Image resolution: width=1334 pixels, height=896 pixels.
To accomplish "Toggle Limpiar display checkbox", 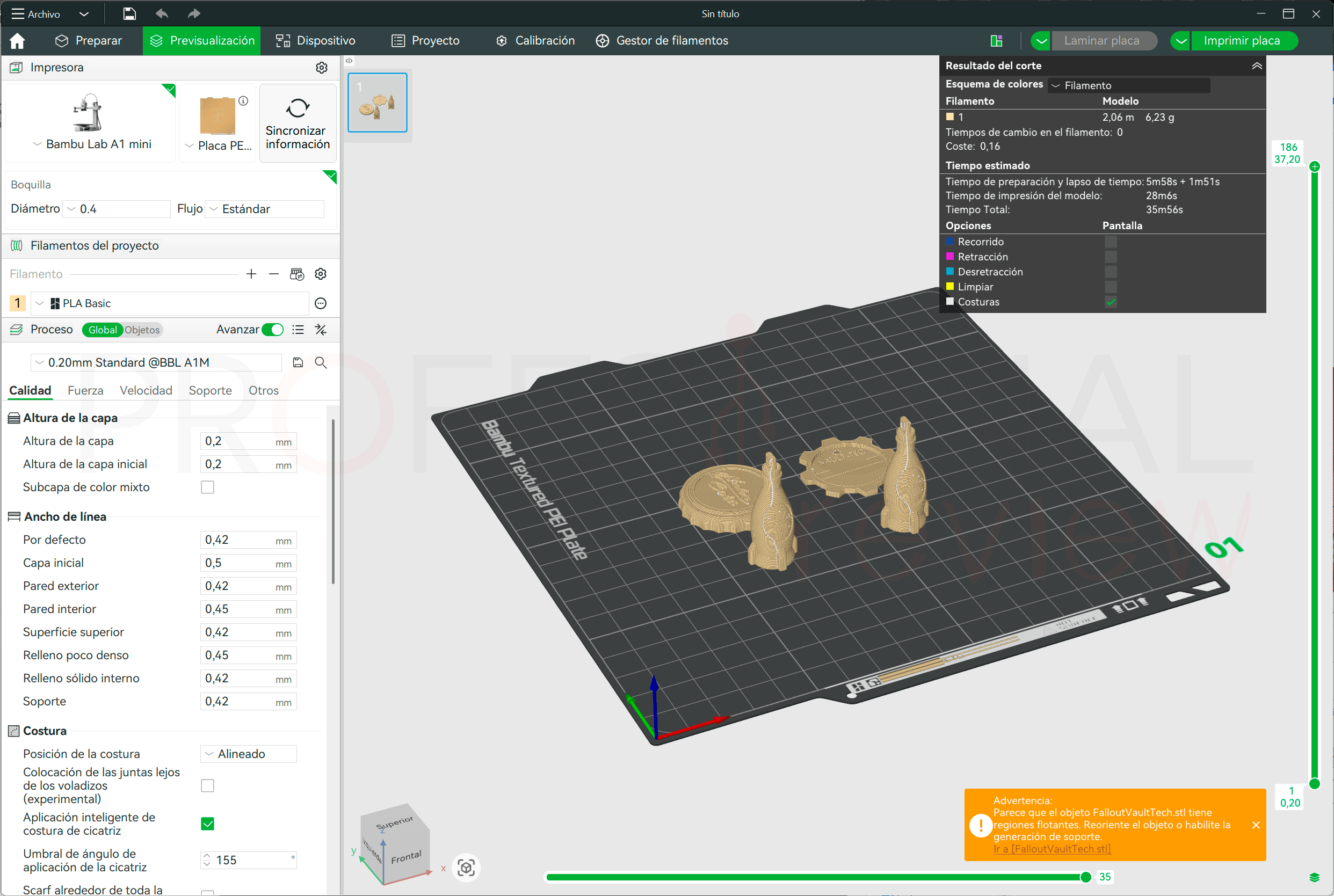I will point(1111,287).
